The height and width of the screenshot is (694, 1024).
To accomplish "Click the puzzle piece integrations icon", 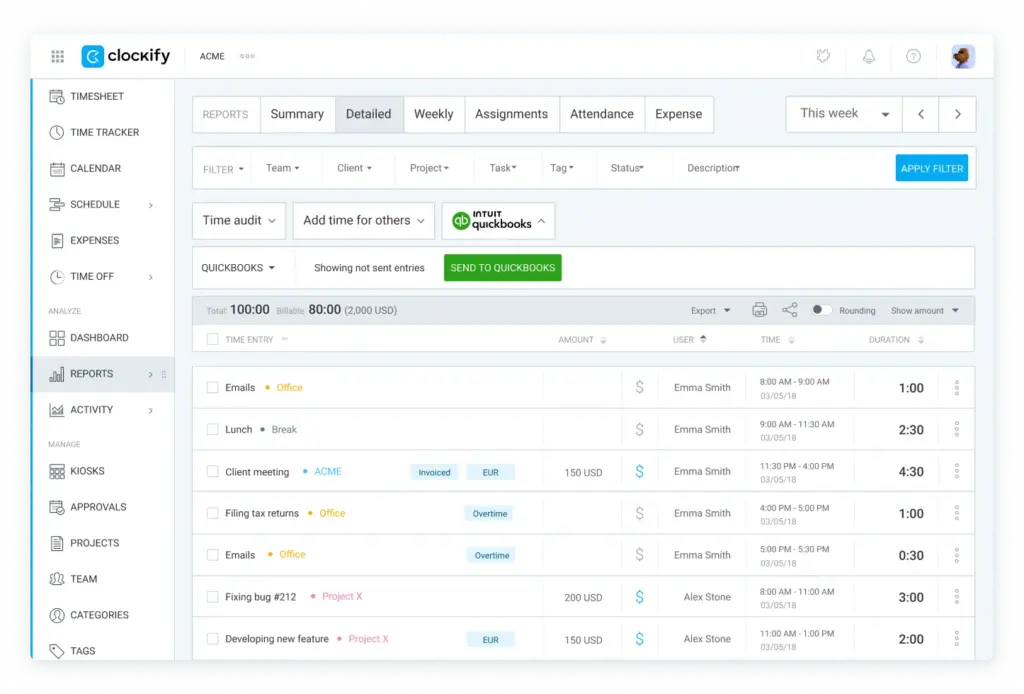I will click(x=824, y=56).
